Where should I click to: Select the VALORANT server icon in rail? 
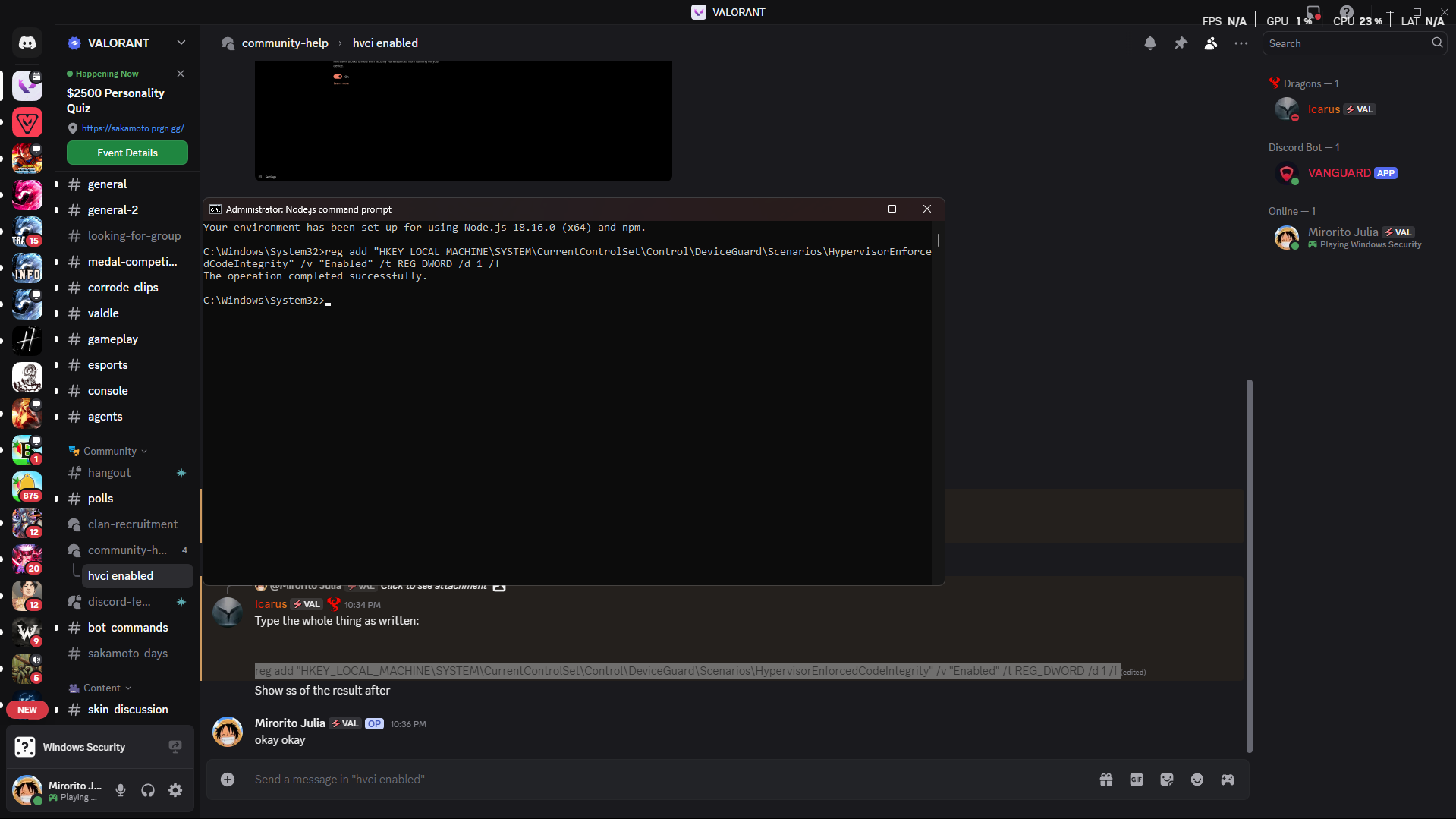click(x=27, y=86)
